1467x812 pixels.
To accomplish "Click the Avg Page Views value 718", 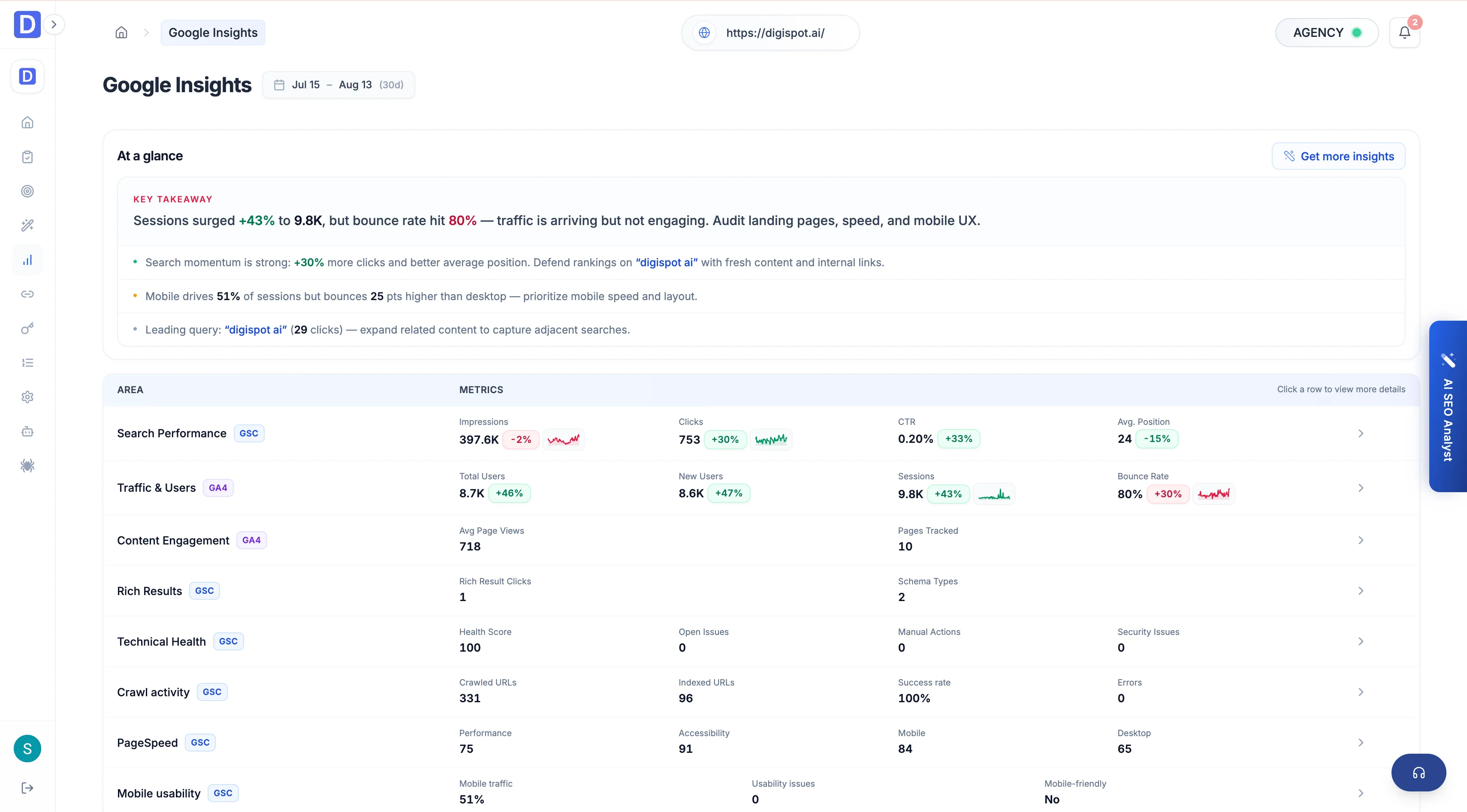I will point(470,547).
